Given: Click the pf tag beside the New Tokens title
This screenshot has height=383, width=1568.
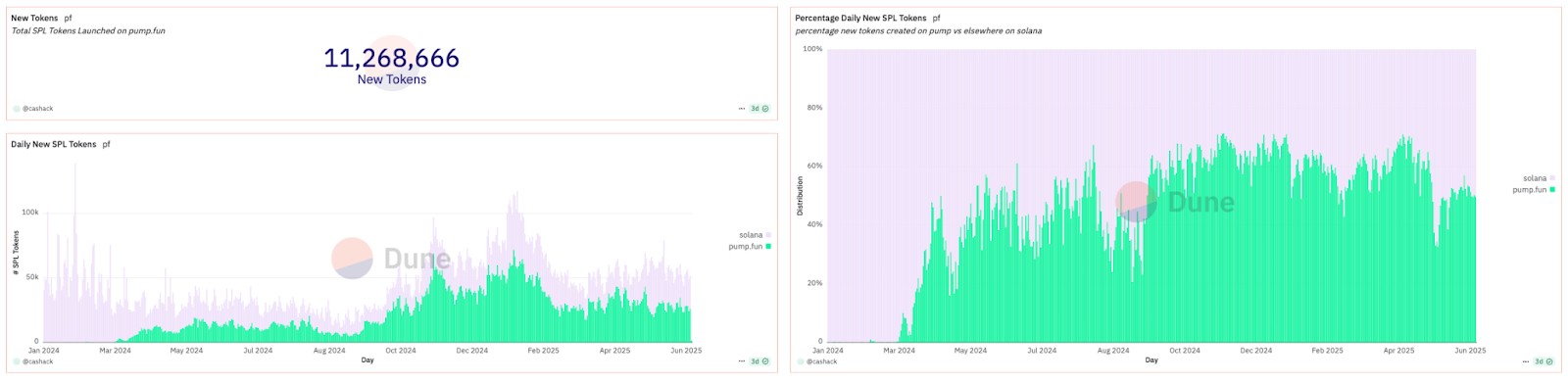Looking at the screenshot, I should (68, 18).
